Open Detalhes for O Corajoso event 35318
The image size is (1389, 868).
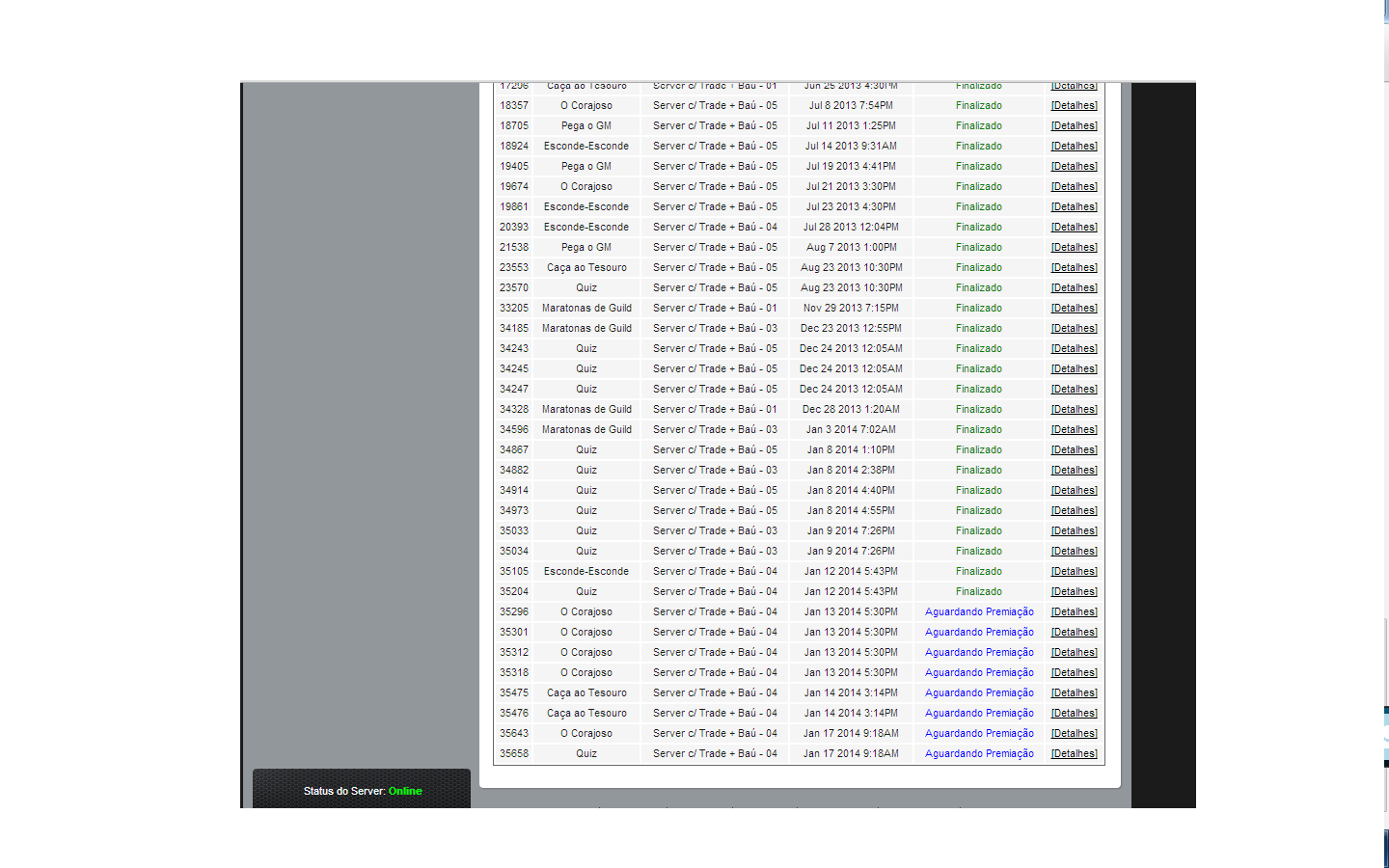(1074, 673)
